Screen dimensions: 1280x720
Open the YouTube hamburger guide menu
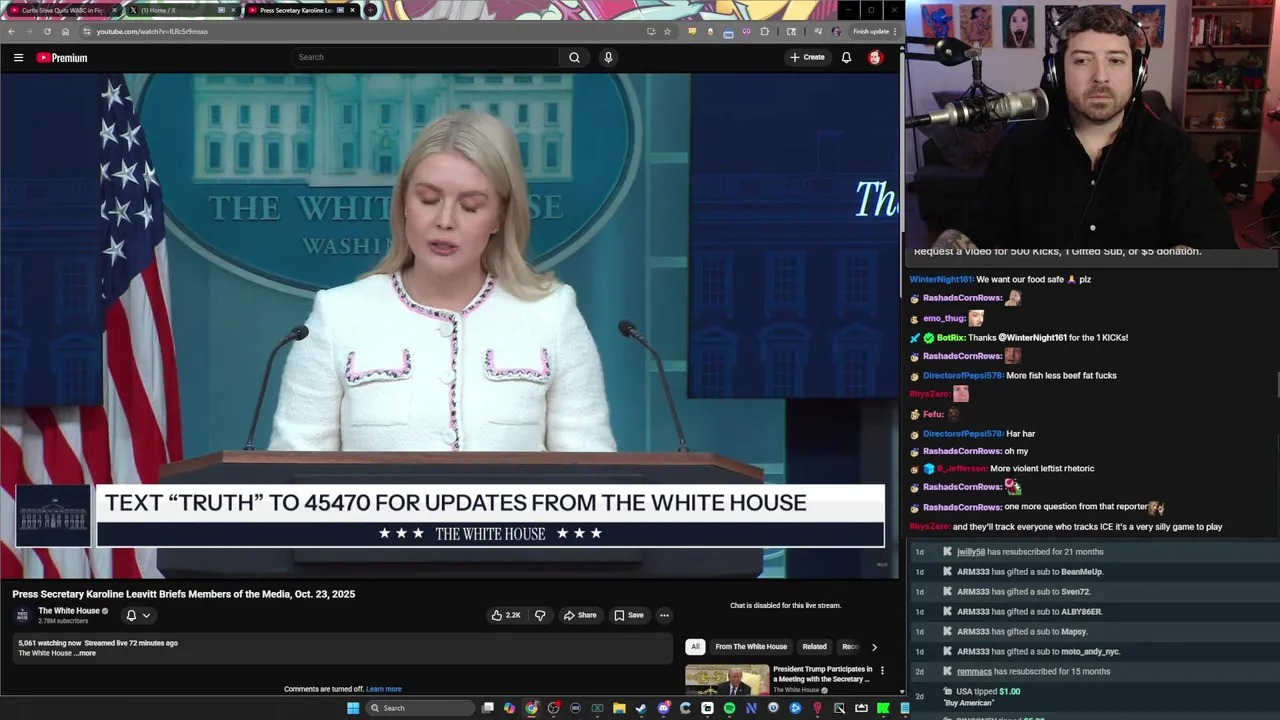click(18, 58)
